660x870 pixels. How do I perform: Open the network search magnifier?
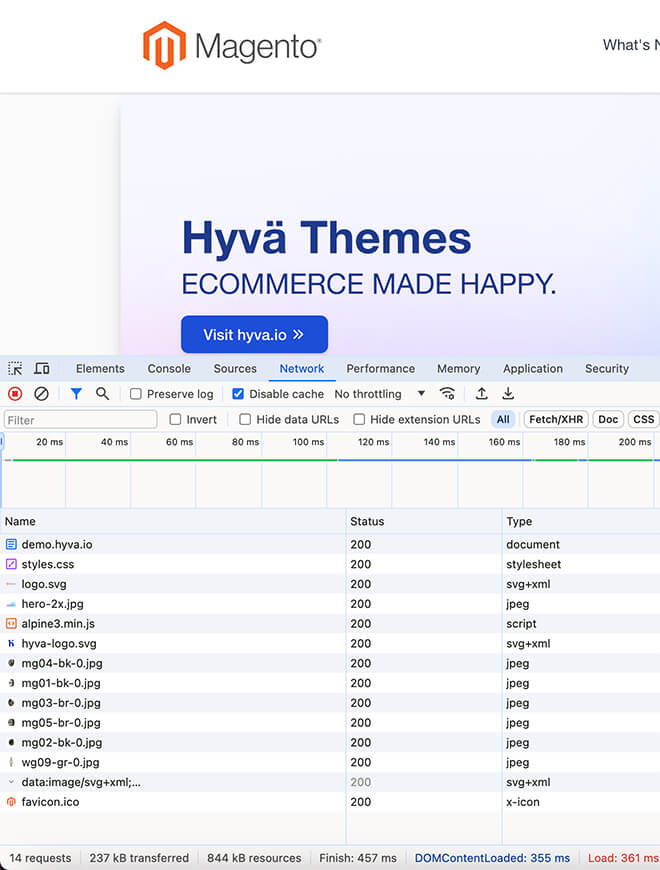pos(102,394)
